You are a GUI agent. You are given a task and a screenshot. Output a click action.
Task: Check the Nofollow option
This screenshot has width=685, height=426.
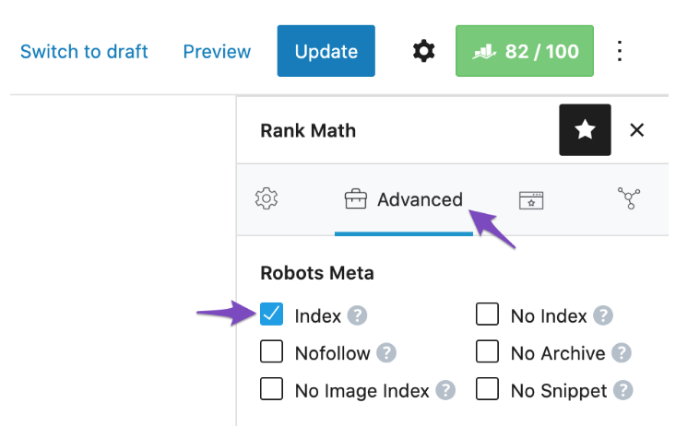[x=271, y=352]
